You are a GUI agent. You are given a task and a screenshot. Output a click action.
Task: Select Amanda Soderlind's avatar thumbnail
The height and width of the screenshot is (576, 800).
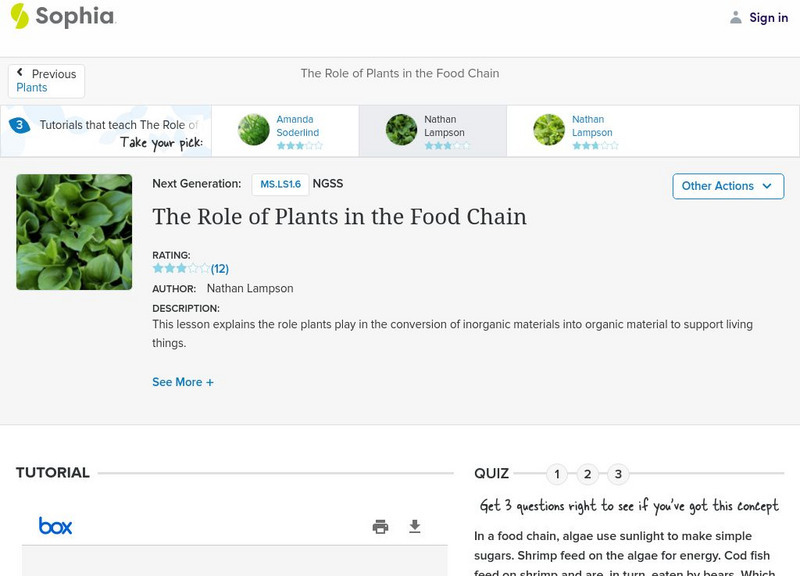tap(254, 130)
